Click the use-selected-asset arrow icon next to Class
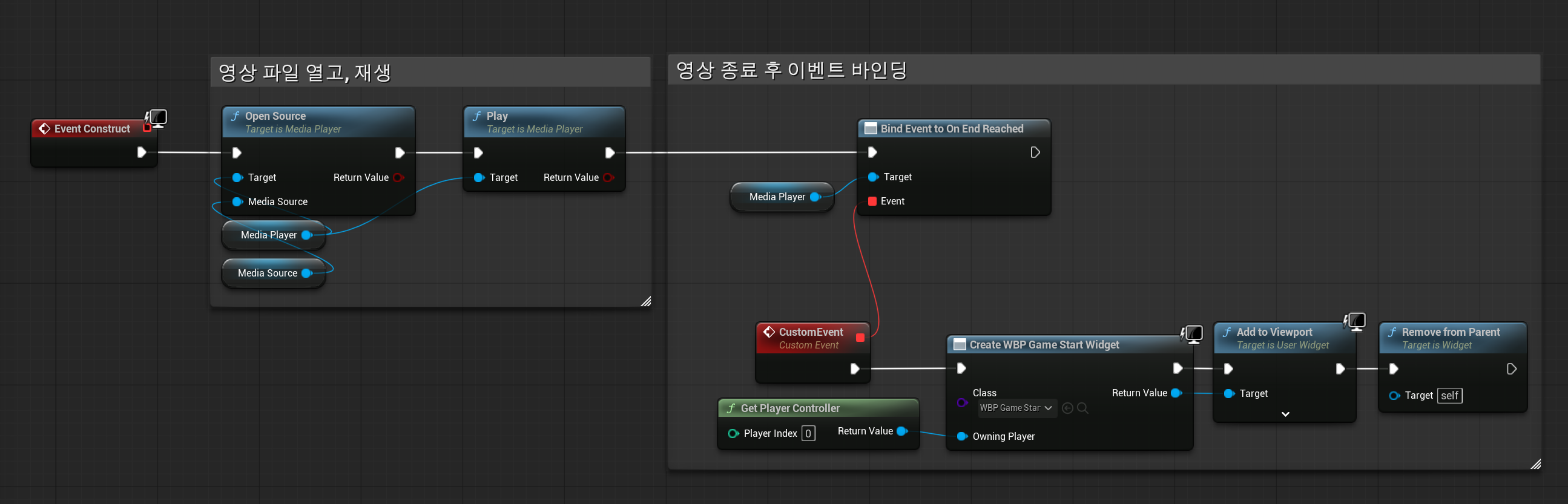Screen dimensions: 1568x504 (1067, 408)
